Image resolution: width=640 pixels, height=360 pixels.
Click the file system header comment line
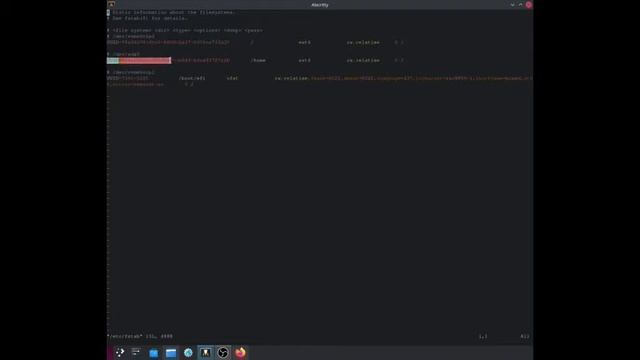click(x=185, y=30)
